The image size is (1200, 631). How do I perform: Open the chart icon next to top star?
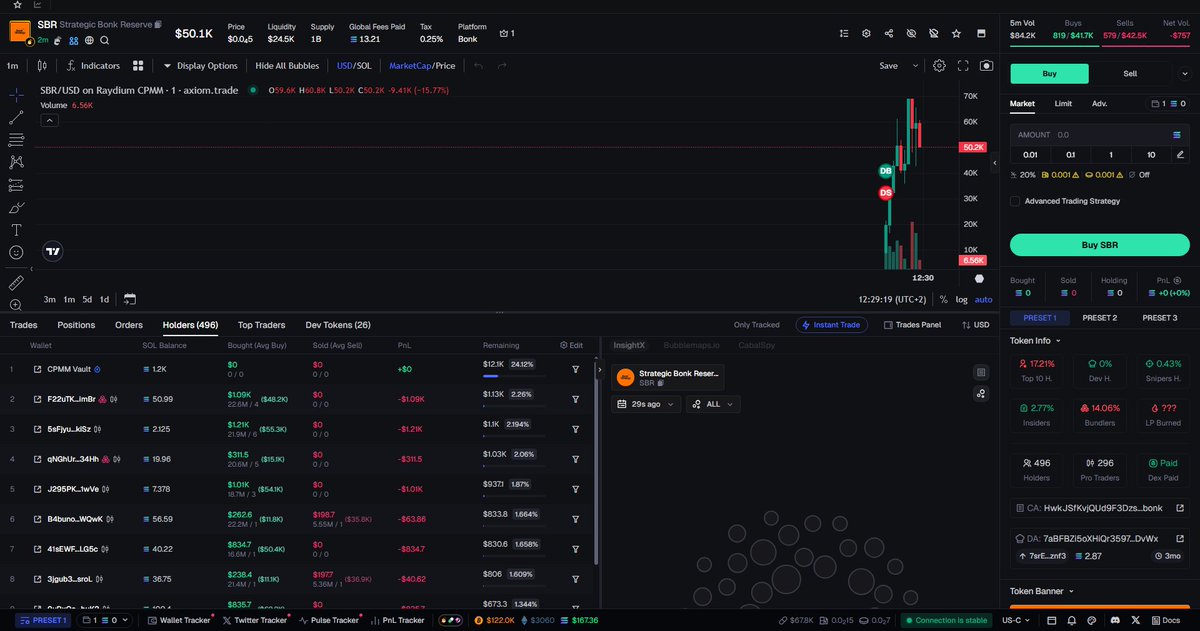tap(37, 5)
